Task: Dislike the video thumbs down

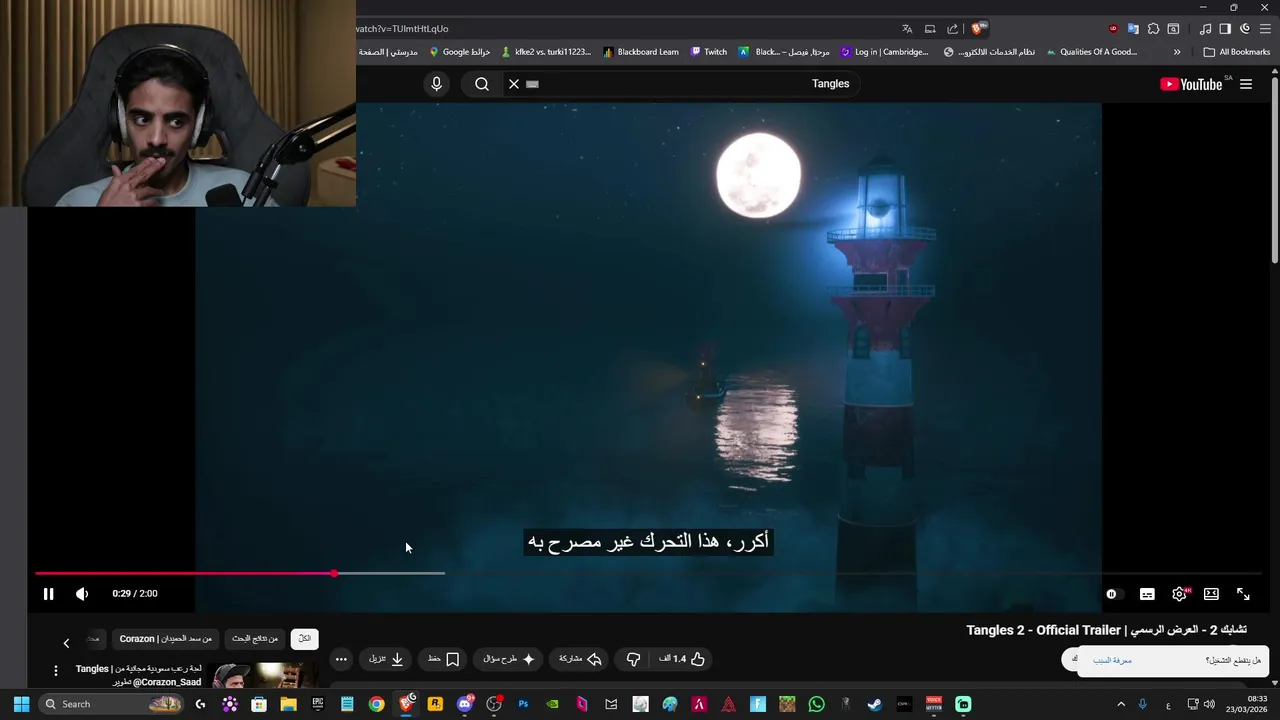Action: [x=633, y=659]
